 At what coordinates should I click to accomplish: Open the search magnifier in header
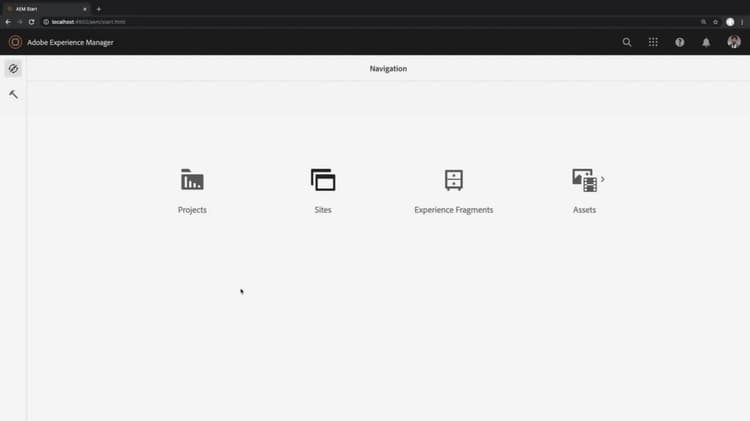pyautogui.click(x=627, y=42)
